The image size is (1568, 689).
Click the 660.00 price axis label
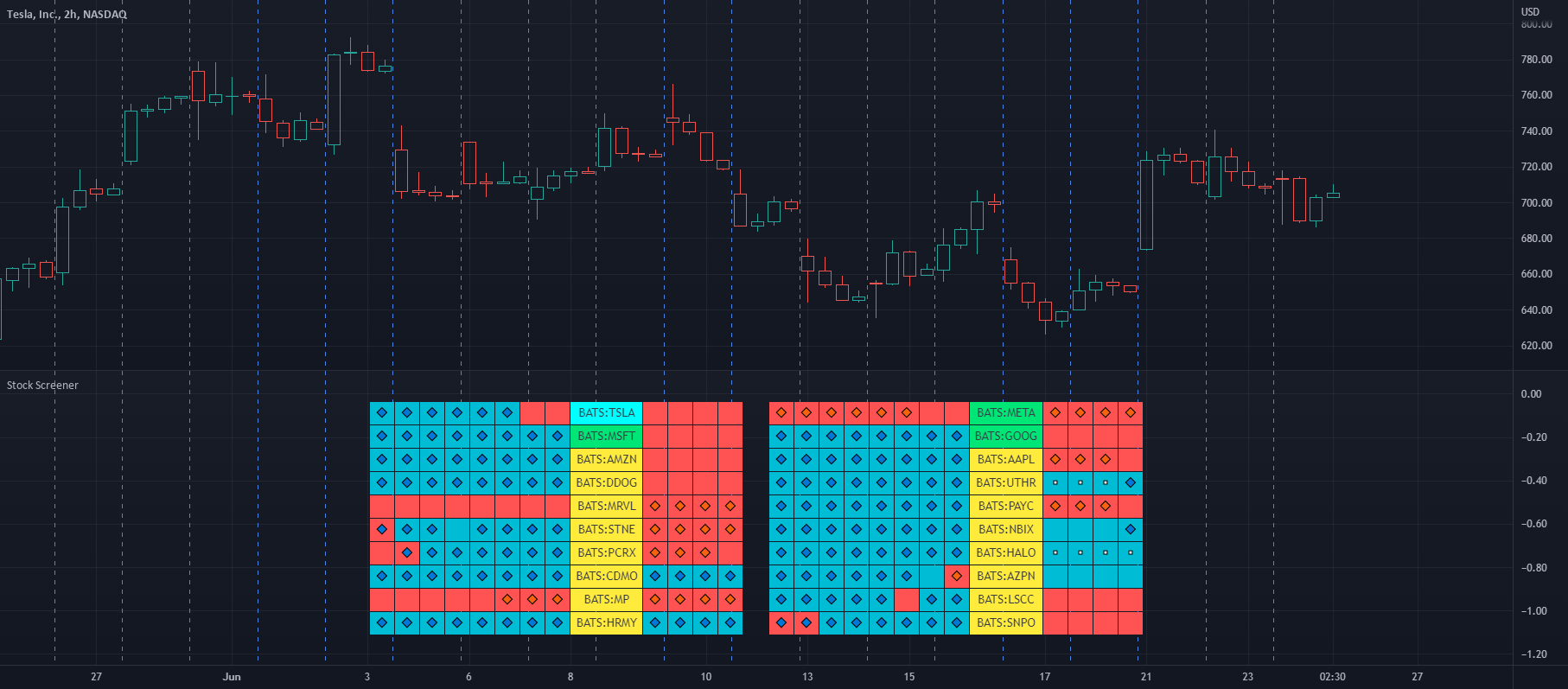click(x=1537, y=274)
